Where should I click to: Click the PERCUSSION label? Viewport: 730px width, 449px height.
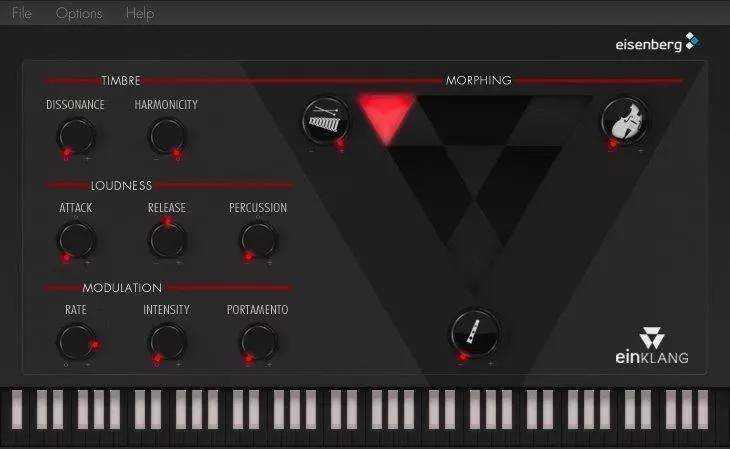pyautogui.click(x=258, y=208)
